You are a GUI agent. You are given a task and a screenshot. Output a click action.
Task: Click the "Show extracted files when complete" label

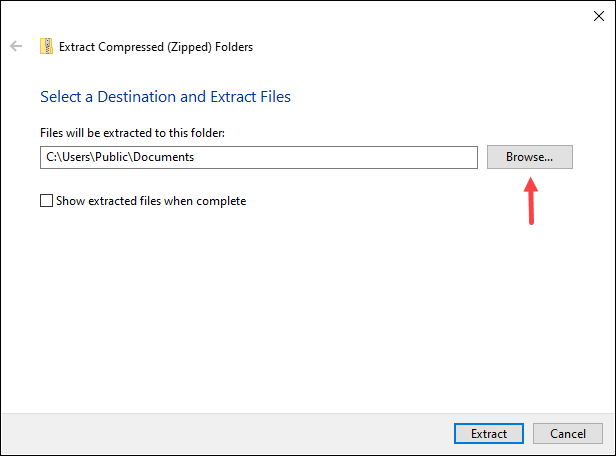[x=151, y=201]
